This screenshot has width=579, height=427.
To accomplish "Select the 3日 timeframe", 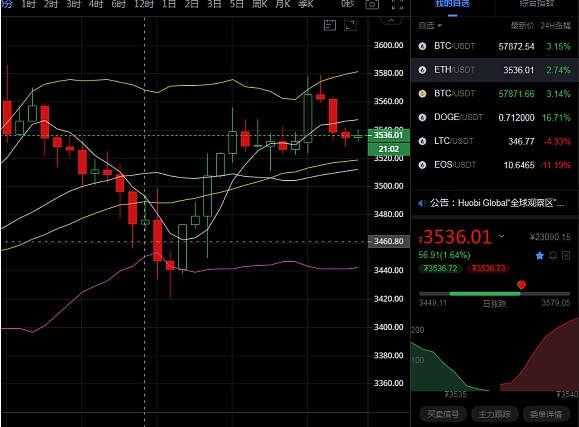I will tap(214, 4).
